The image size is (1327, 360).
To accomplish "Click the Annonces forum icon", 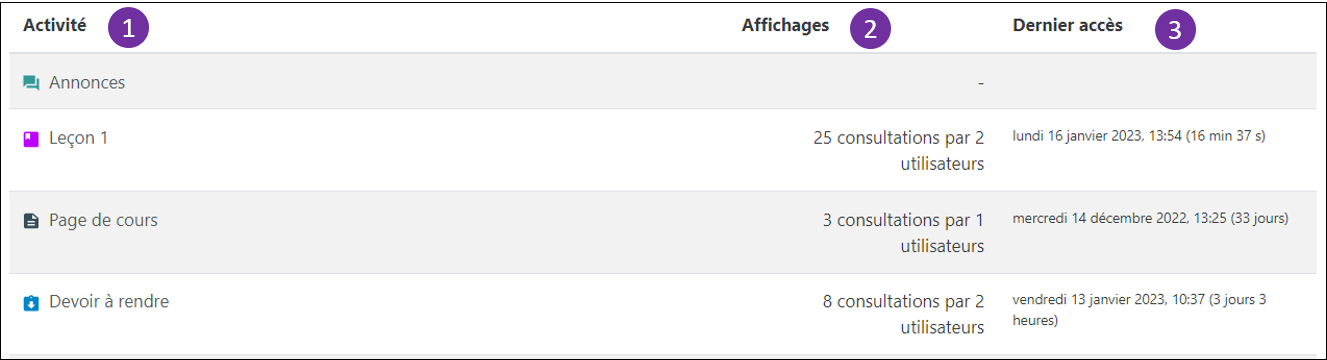I will coord(31,83).
